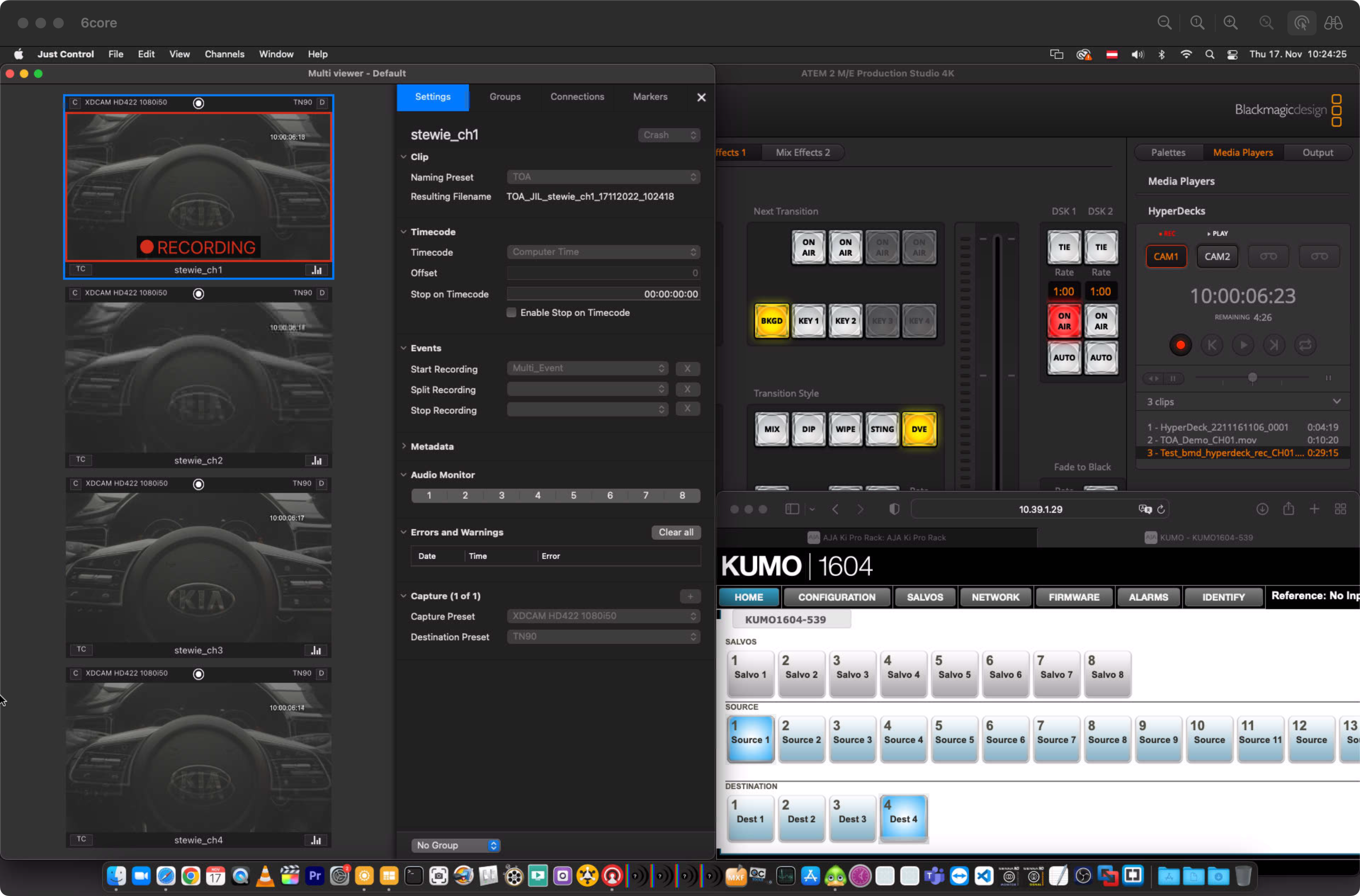1360x896 pixels.
Task: Click the Safari share icon
Action: pos(1289,509)
